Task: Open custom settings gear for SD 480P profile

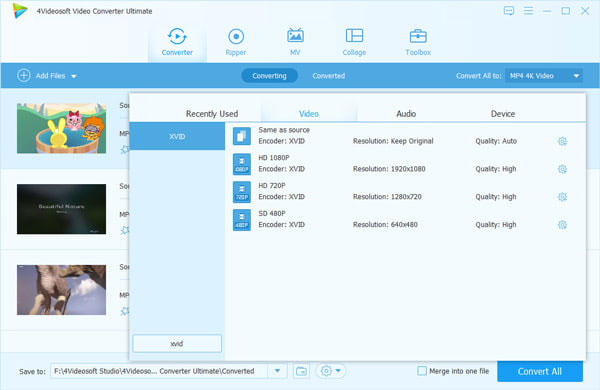Action: [562, 225]
